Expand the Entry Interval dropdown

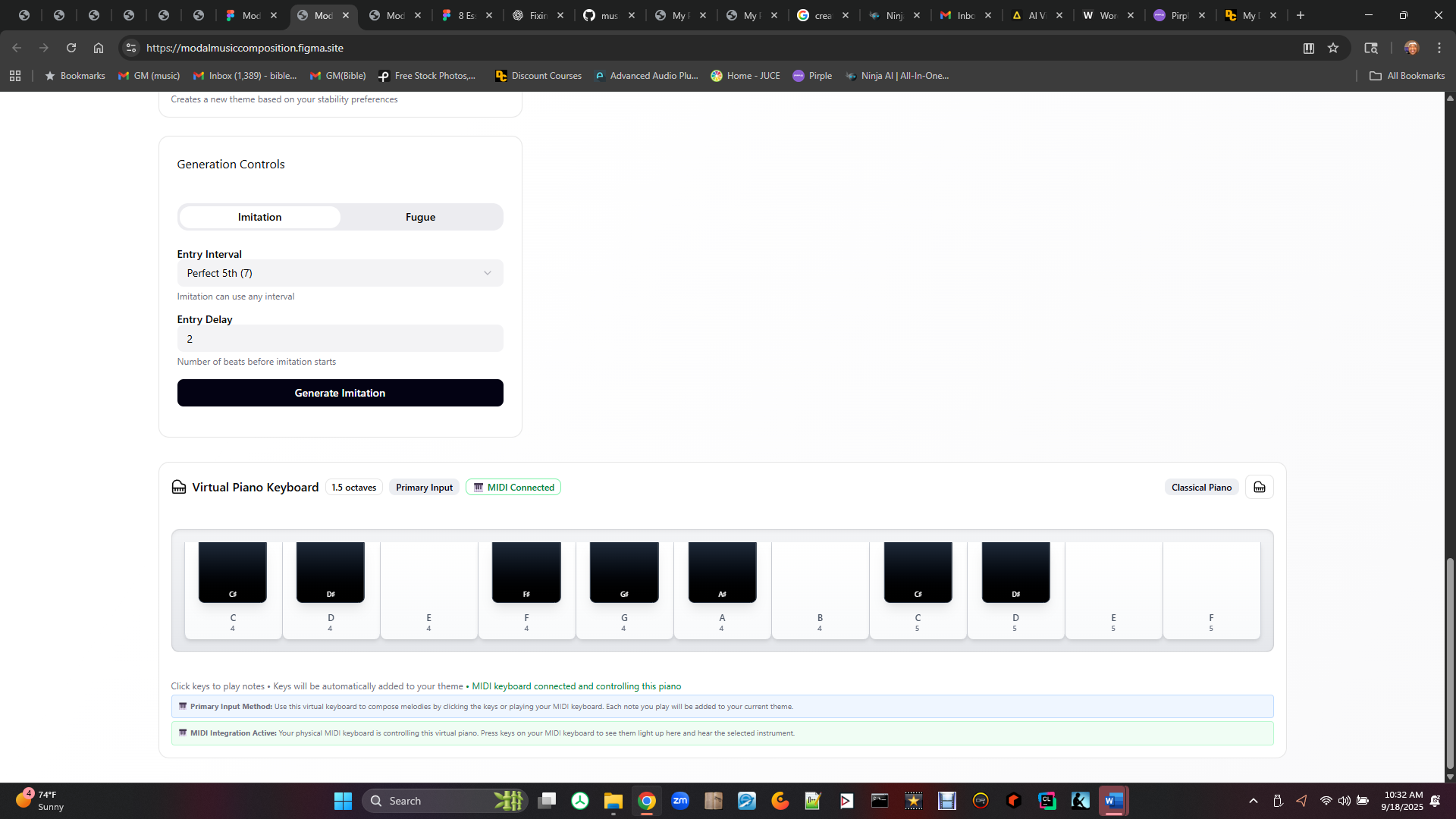pos(340,273)
